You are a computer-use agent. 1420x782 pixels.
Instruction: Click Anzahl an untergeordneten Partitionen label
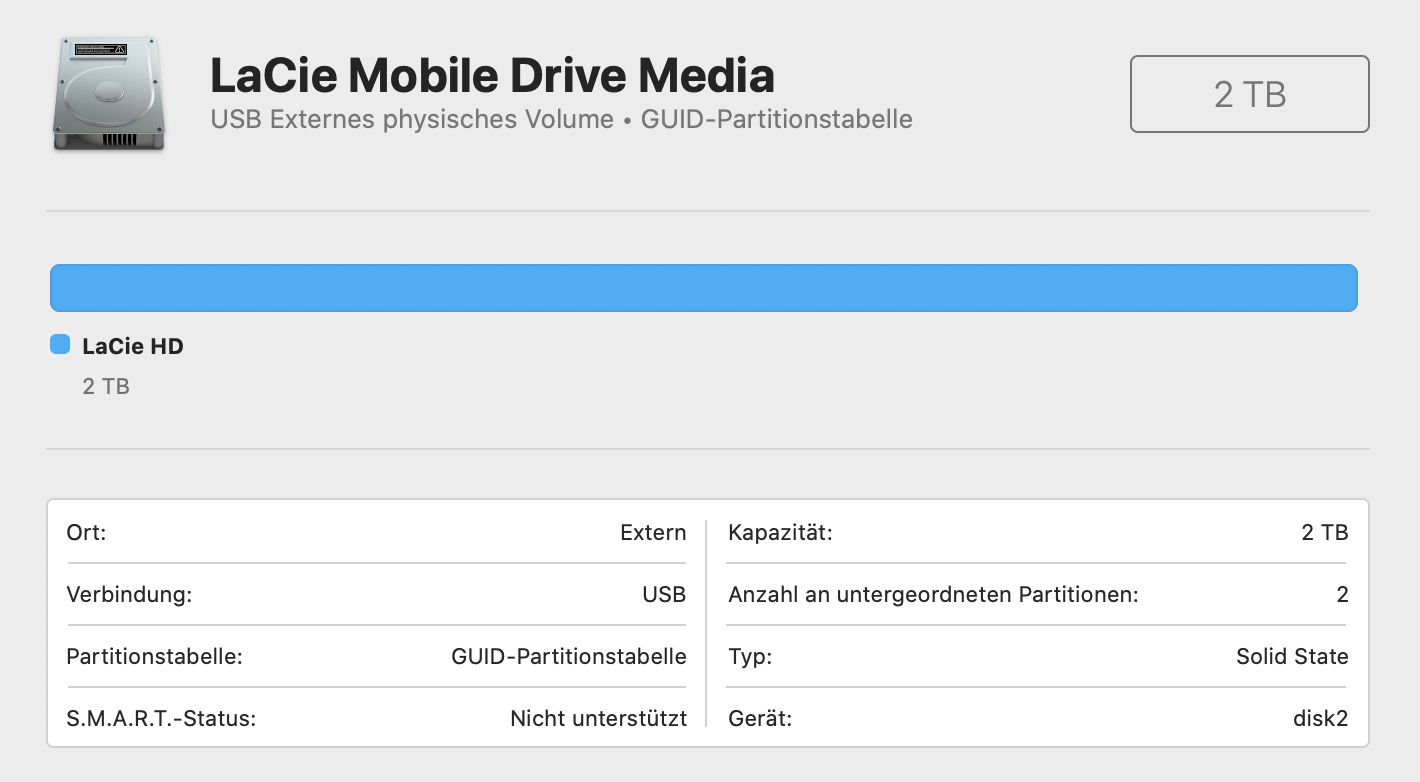coord(933,595)
